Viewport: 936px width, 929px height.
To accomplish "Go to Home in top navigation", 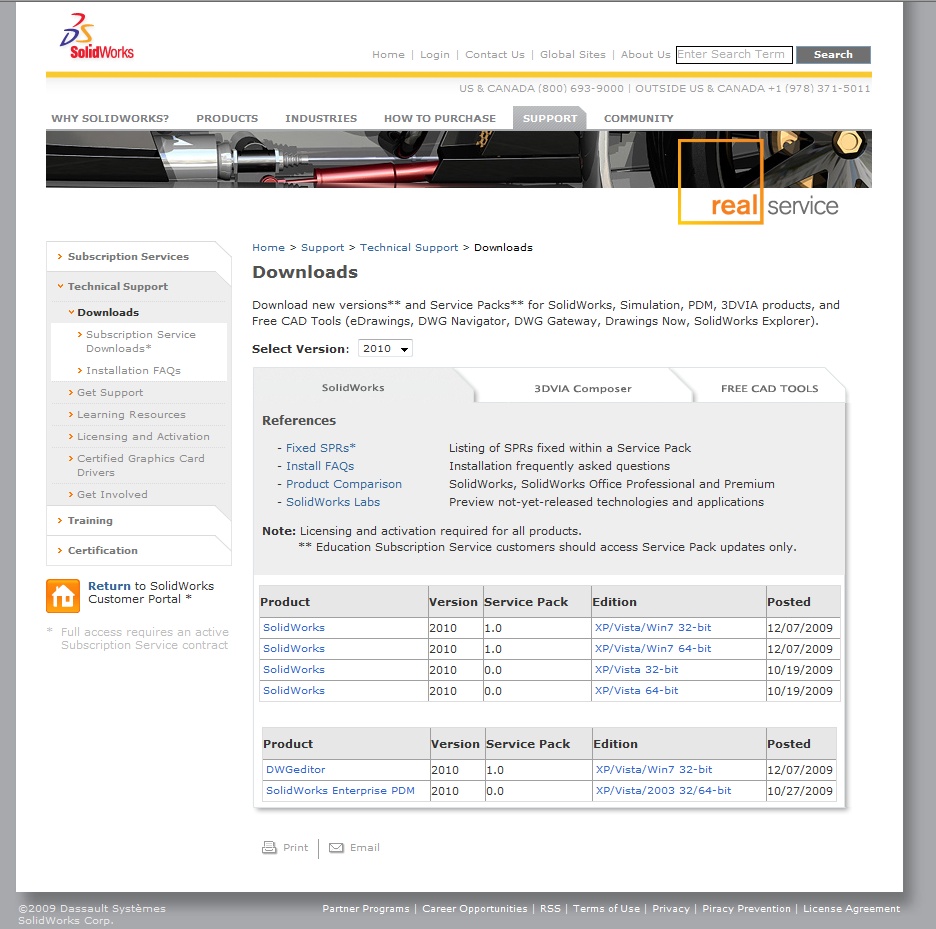I will pyautogui.click(x=388, y=54).
